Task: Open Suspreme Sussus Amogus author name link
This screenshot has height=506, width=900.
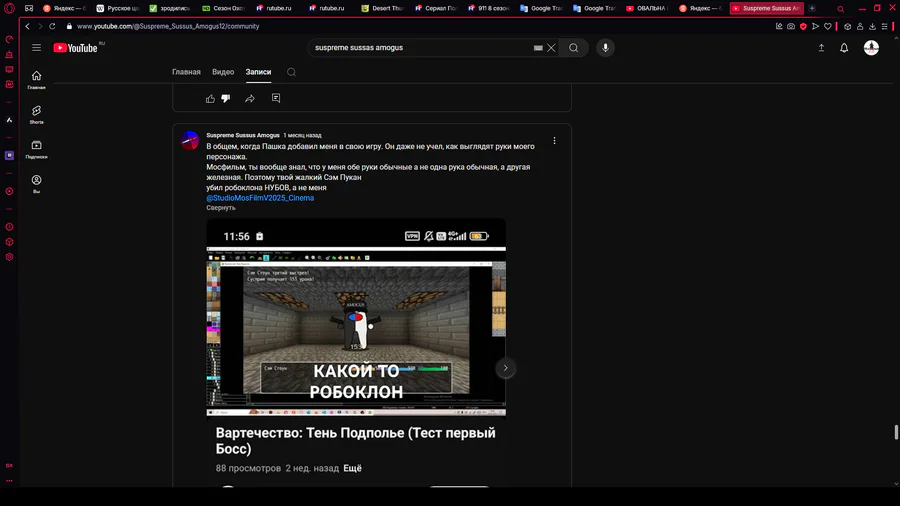Action: pos(243,135)
